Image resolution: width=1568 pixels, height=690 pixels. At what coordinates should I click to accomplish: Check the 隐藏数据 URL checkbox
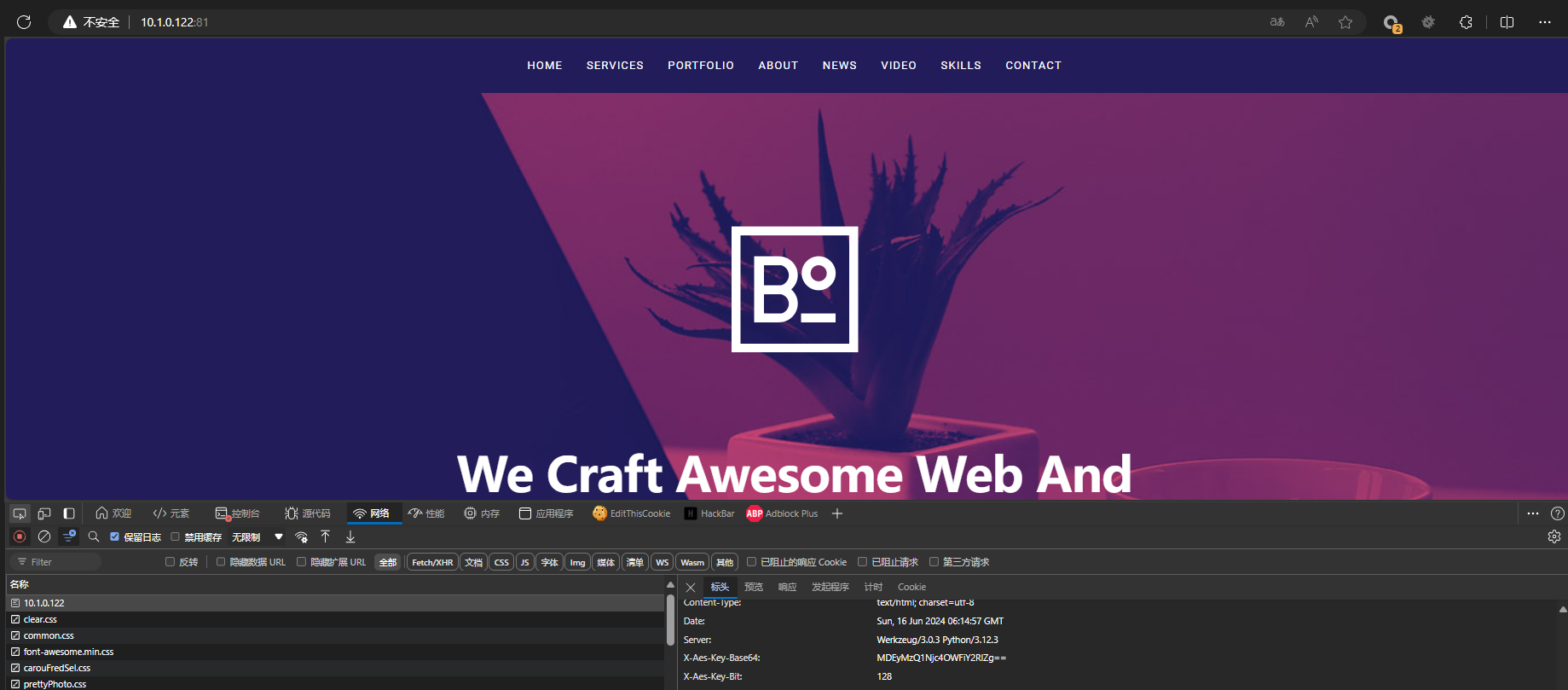221,561
